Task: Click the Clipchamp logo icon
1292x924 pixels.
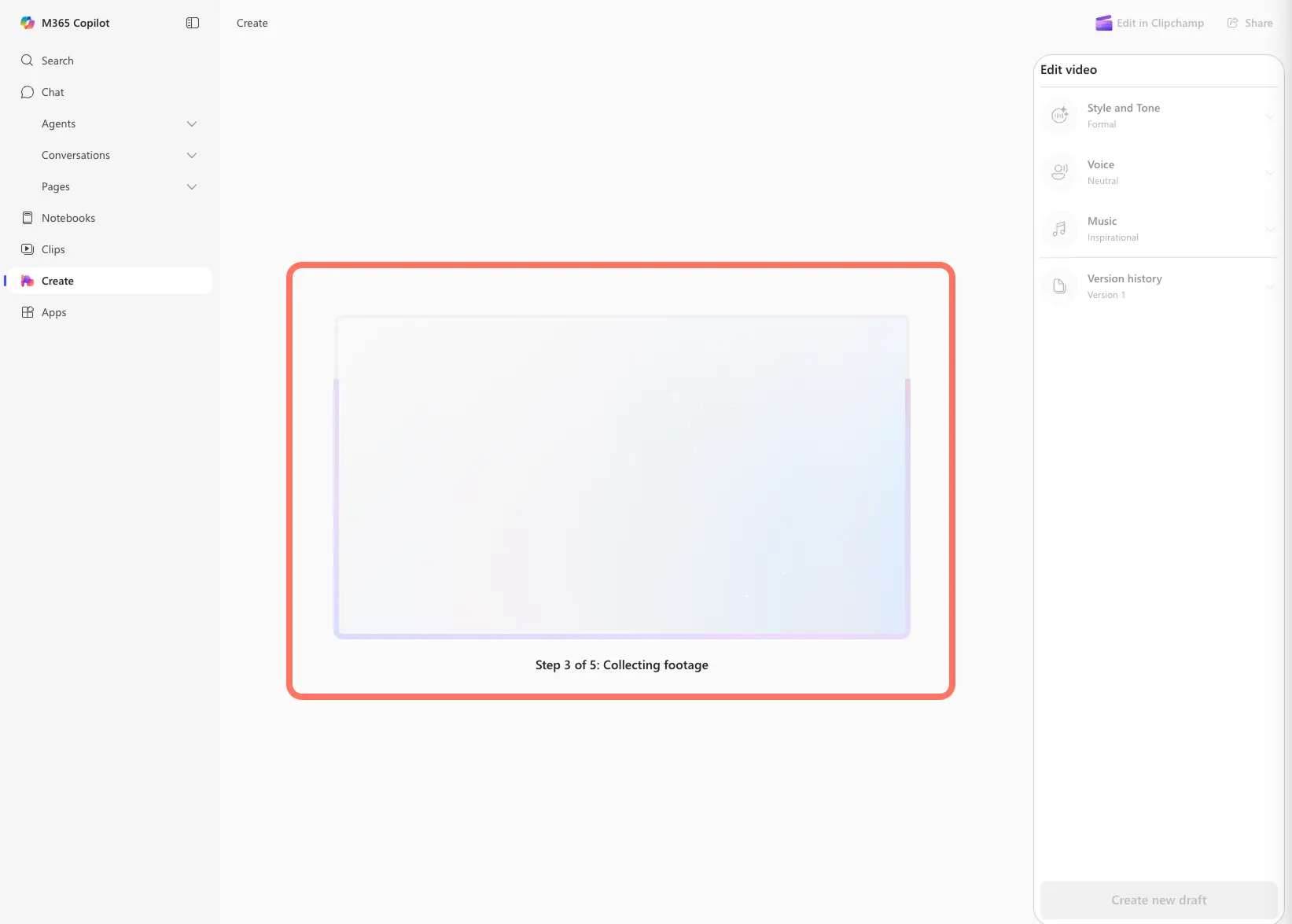Action: (x=1103, y=23)
